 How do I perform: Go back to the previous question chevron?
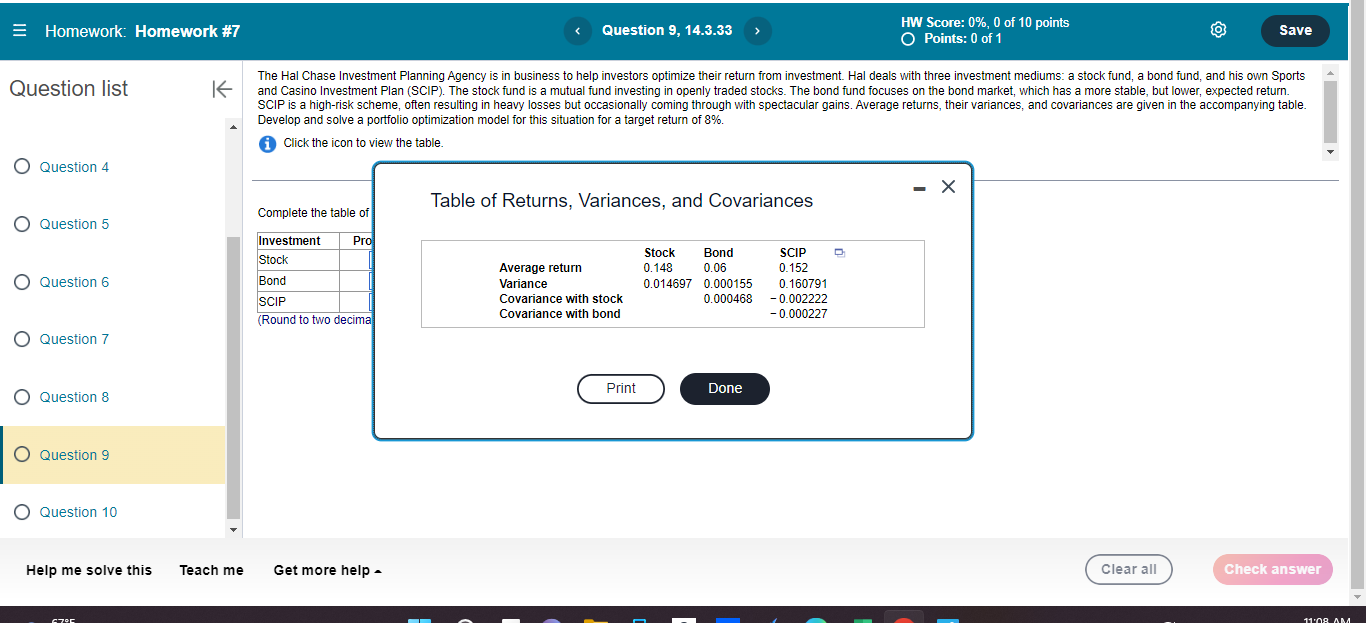[577, 30]
